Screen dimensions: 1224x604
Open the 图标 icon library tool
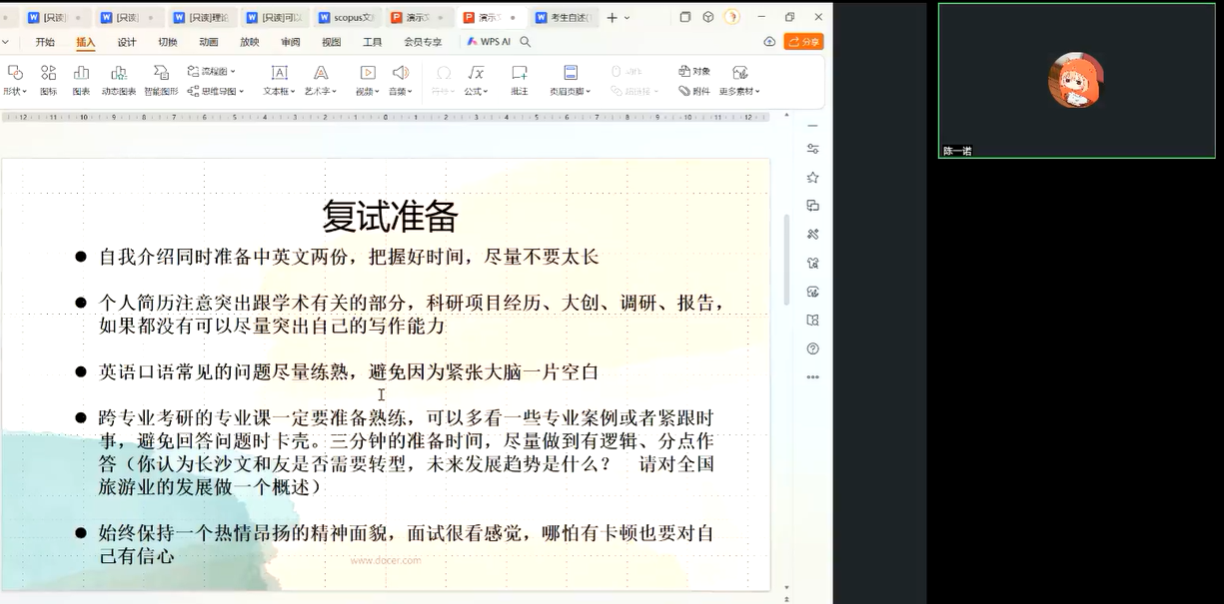point(48,79)
